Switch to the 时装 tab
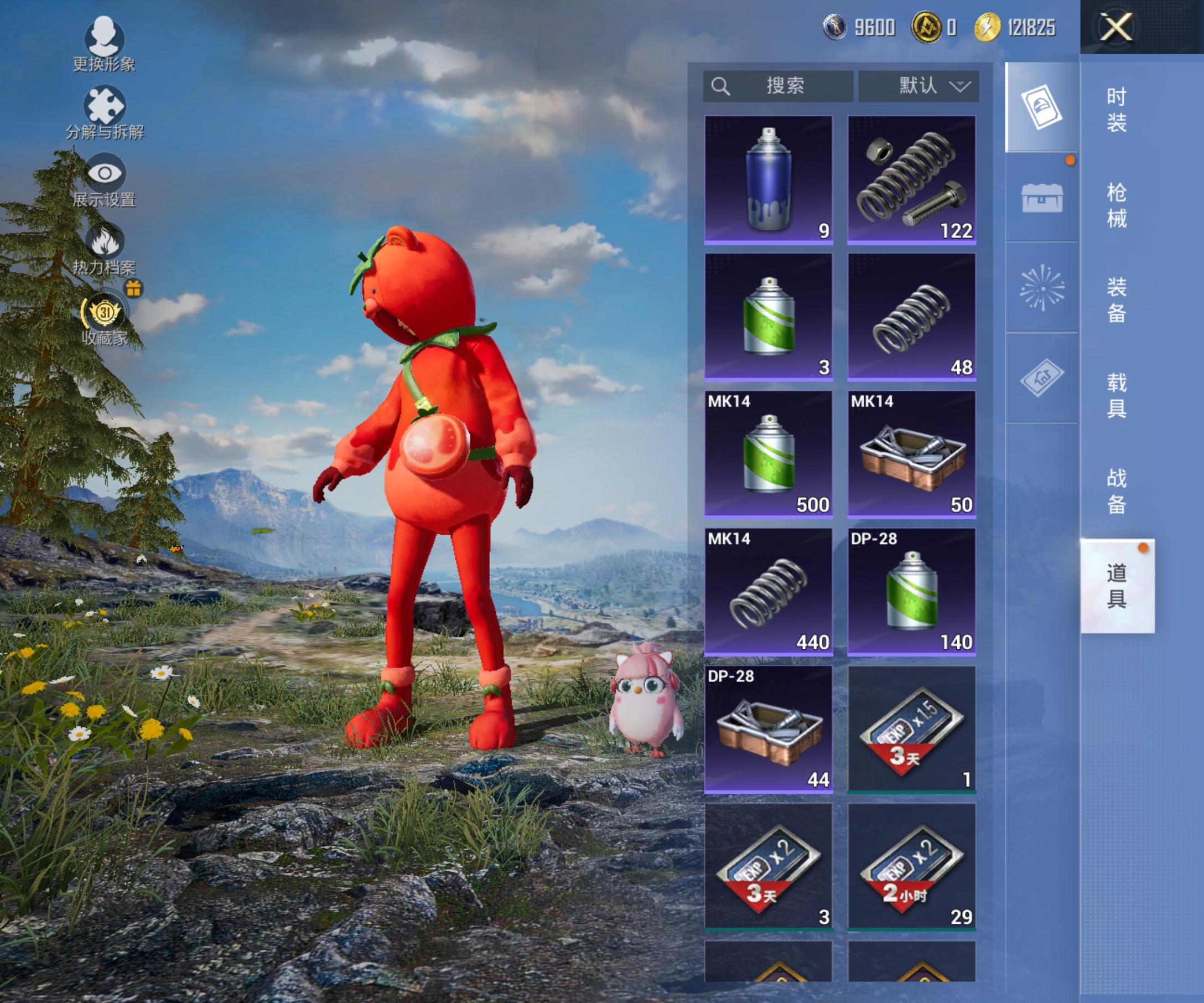Image resolution: width=1204 pixels, height=1003 pixels. [1115, 110]
